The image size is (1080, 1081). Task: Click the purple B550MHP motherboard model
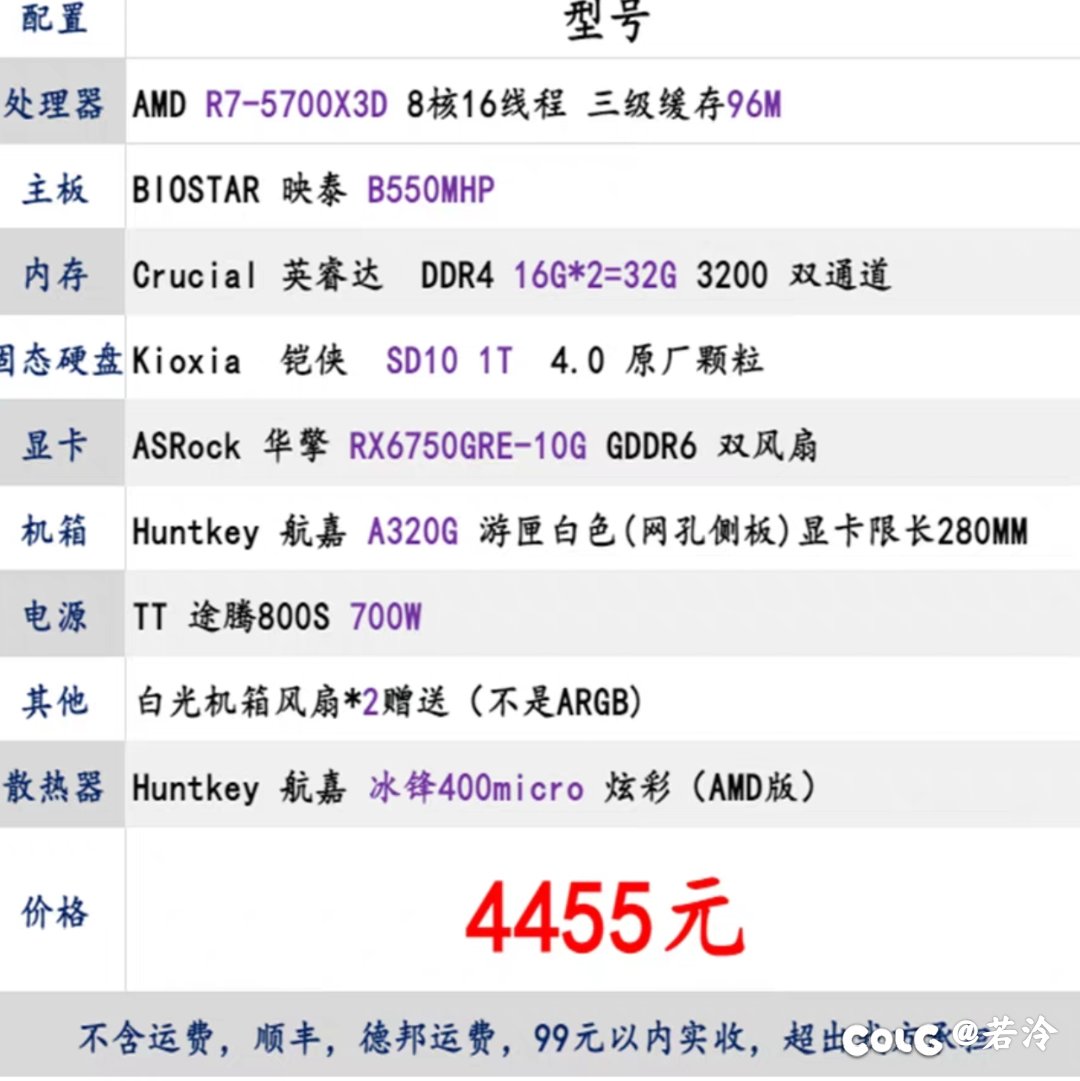pos(431,190)
